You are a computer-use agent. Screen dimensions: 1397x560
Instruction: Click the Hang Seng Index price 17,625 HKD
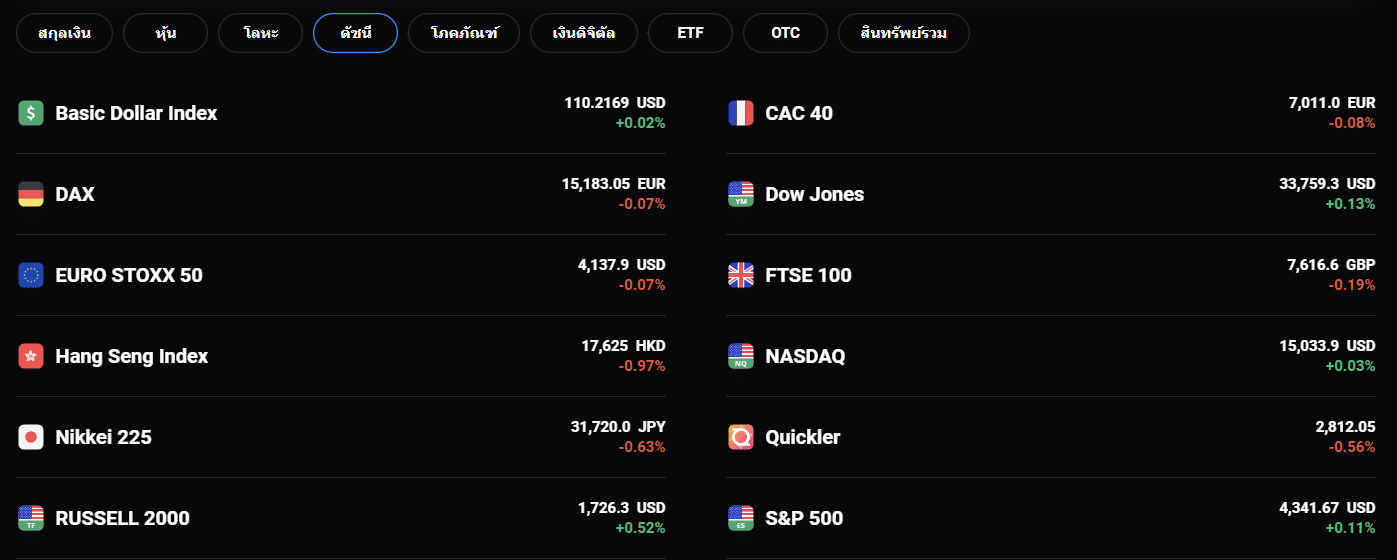(623, 346)
